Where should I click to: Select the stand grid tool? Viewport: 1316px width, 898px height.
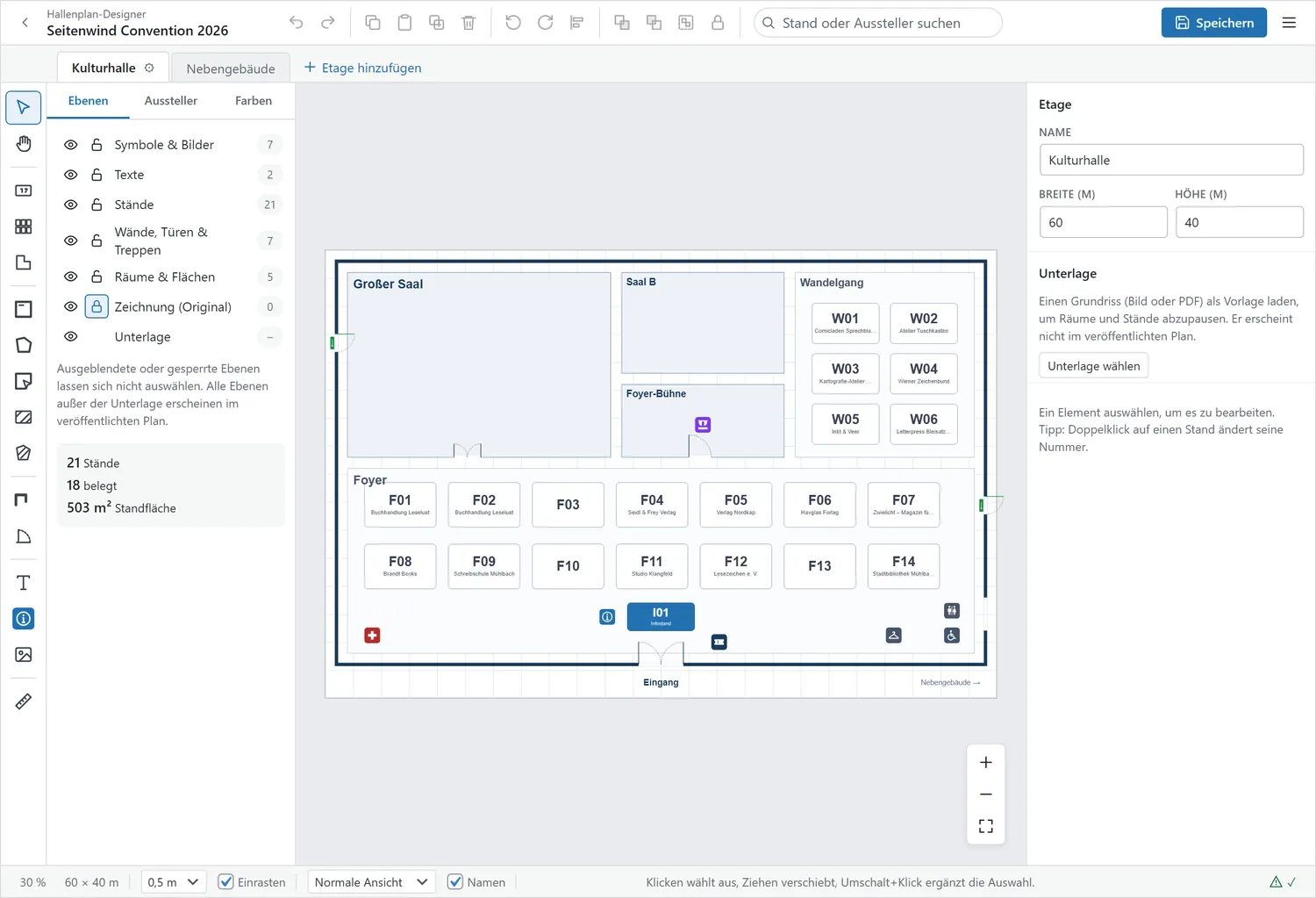coord(24,226)
